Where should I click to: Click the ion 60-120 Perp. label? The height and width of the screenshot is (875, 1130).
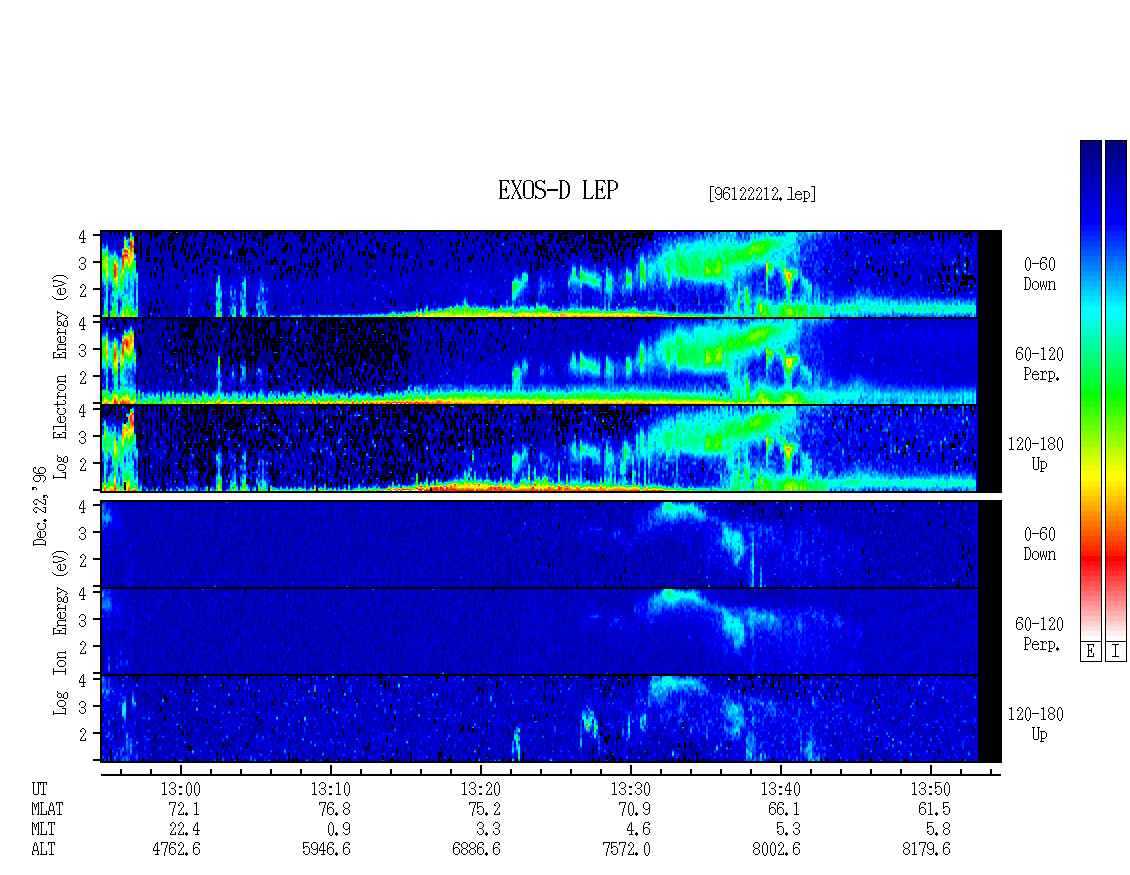[x=1039, y=634]
